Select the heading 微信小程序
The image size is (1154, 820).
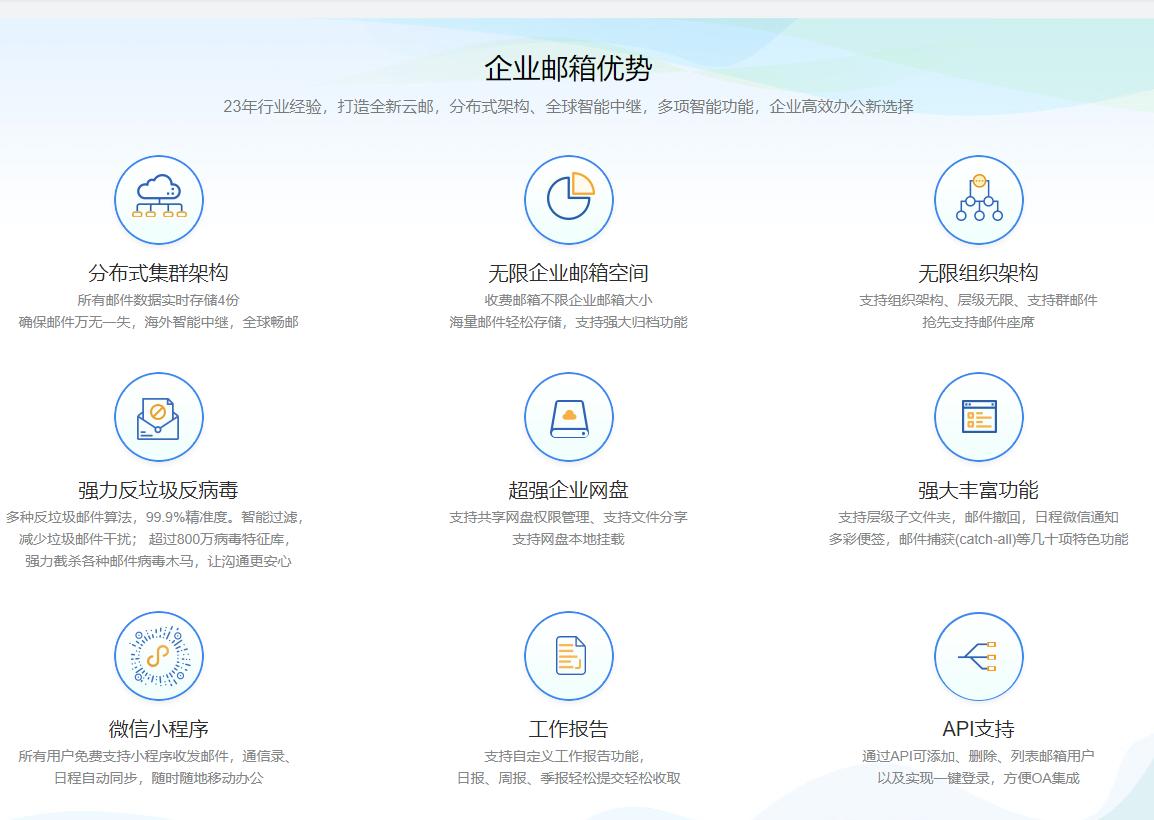tap(158, 729)
